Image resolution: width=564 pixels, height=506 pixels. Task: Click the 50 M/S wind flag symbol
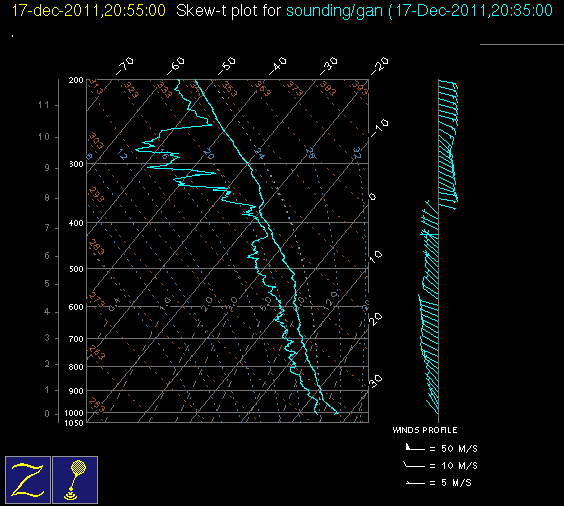[415, 448]
